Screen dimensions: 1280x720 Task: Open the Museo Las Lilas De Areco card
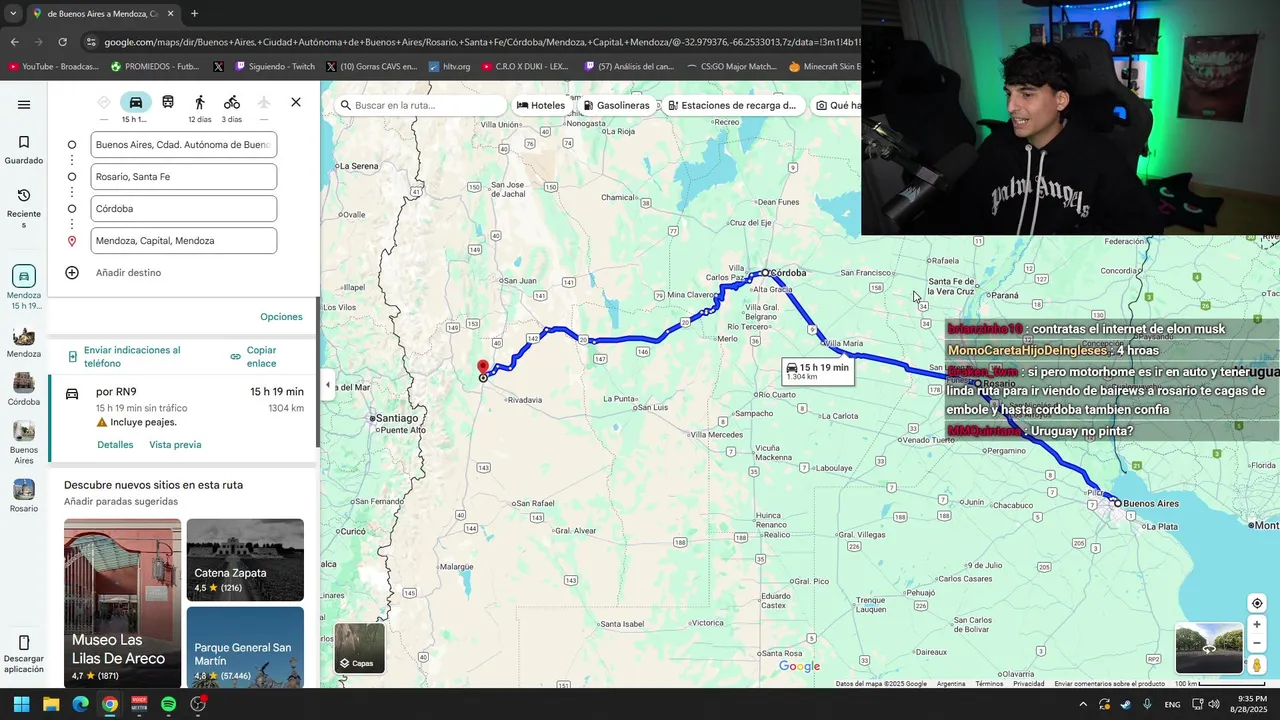123,602
